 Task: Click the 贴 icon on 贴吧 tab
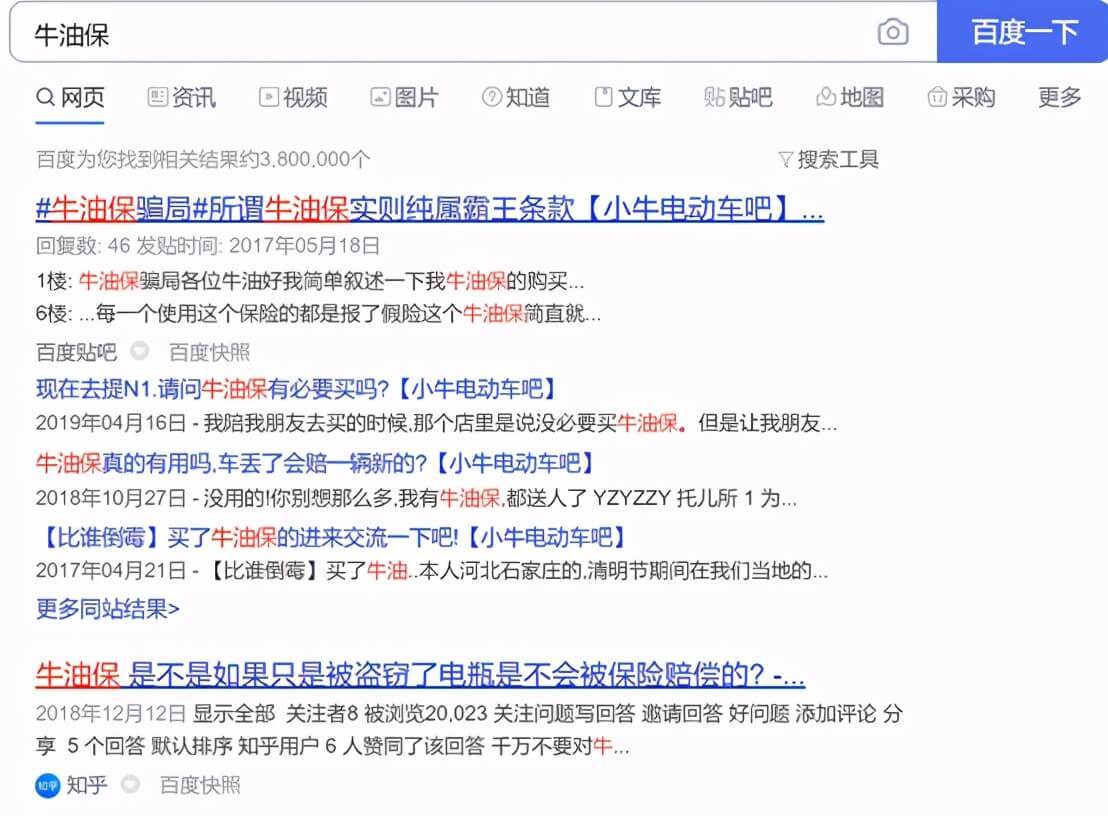tap(714, 97)
